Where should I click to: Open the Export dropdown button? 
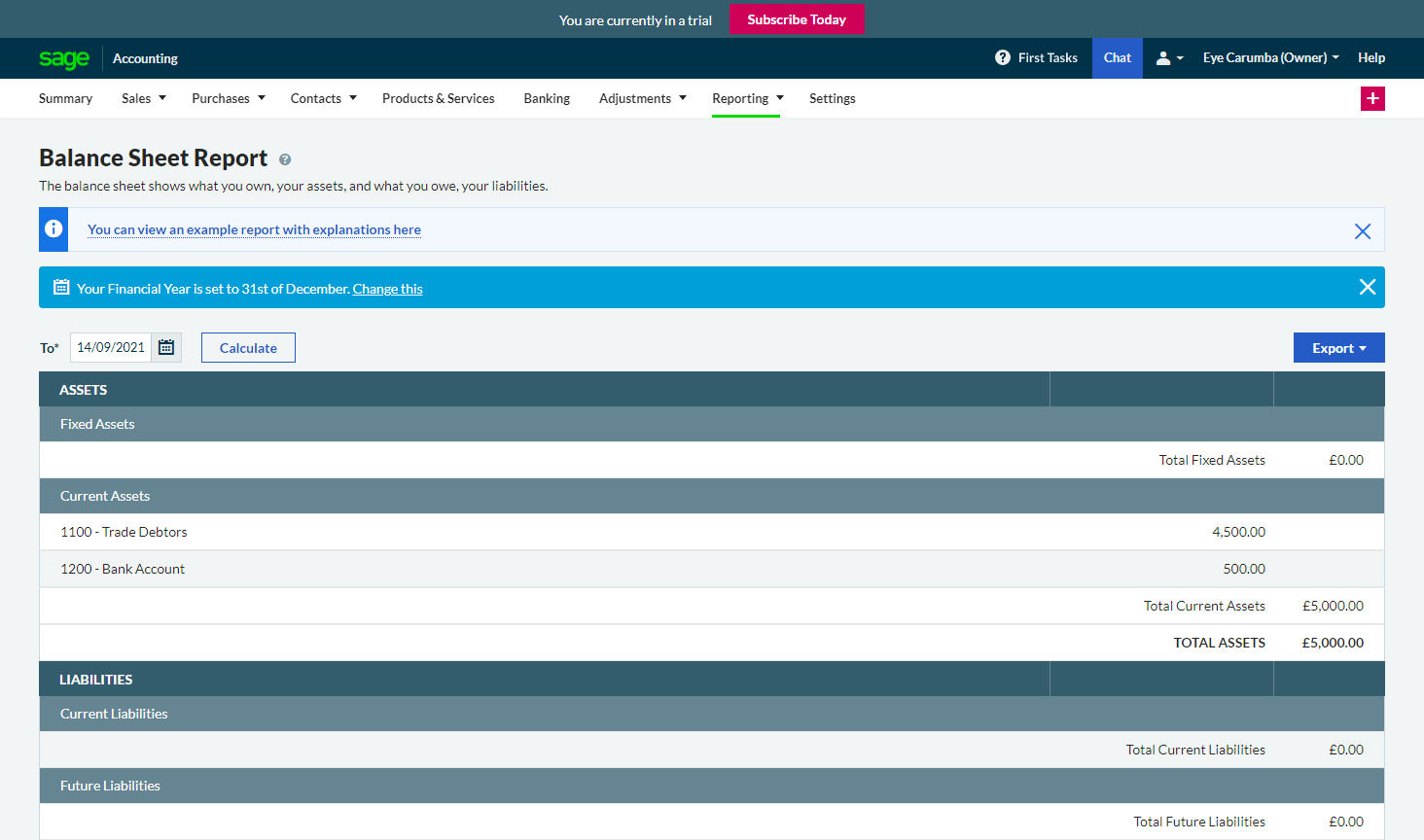coord(1338,348)
